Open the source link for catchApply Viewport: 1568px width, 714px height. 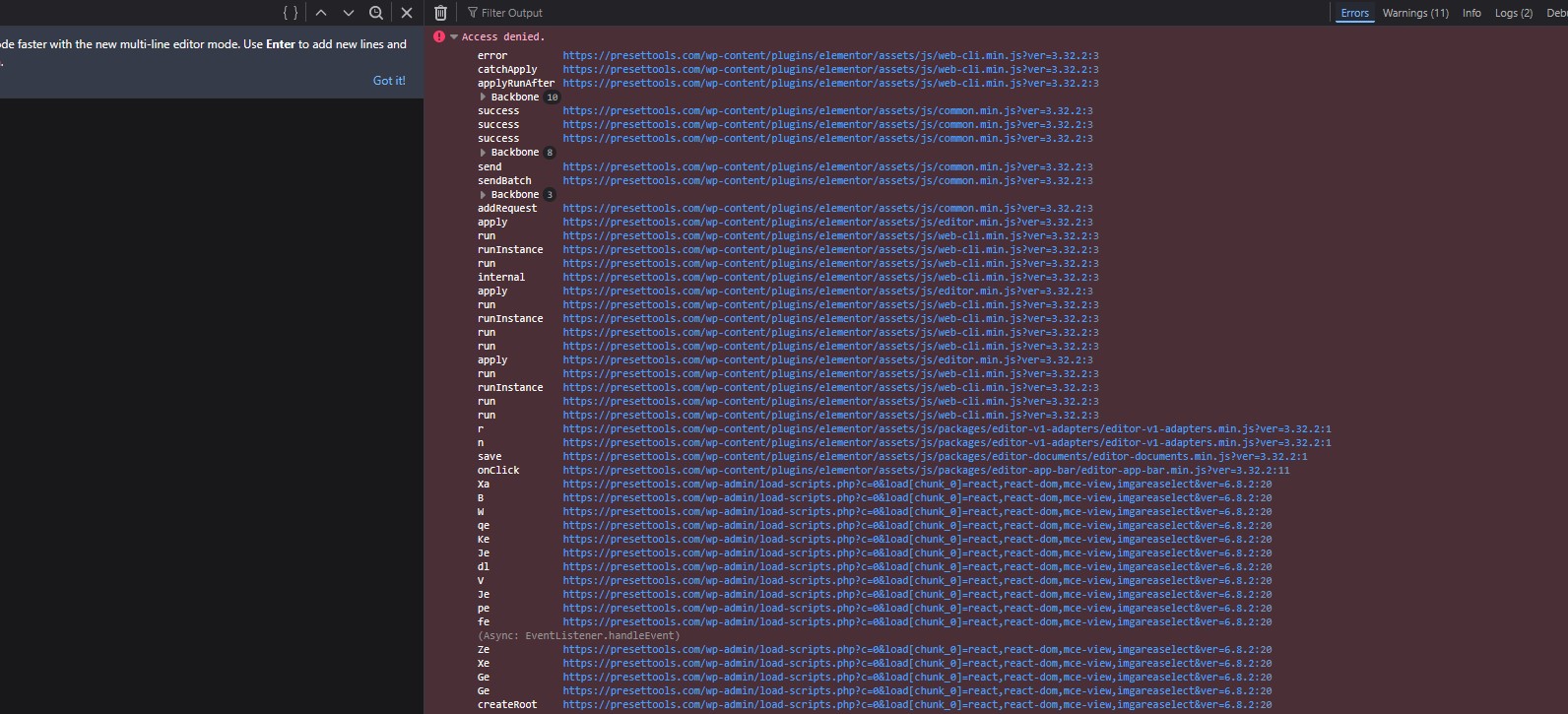[830, 70]
